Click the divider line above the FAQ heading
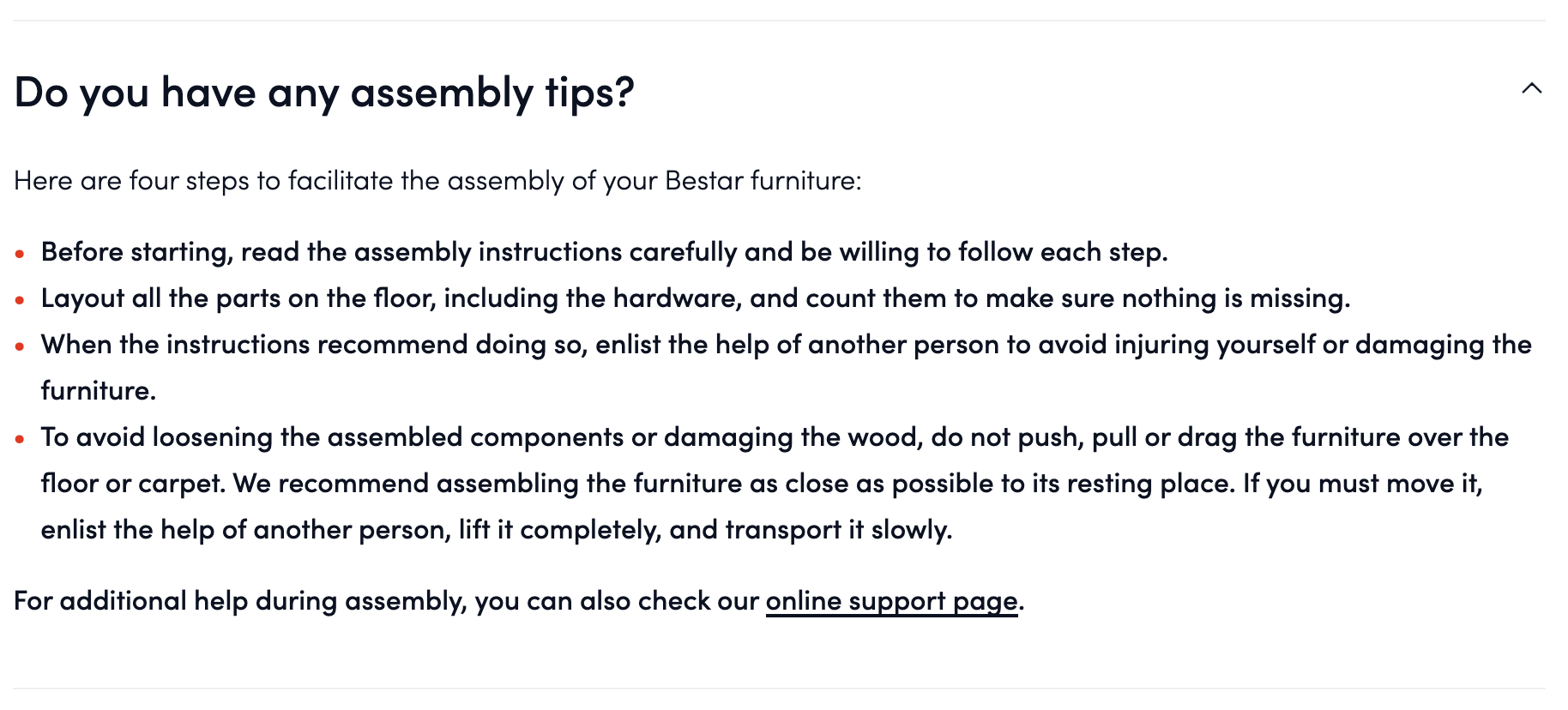Screen dimensions: 1568x710 point(779,21)
